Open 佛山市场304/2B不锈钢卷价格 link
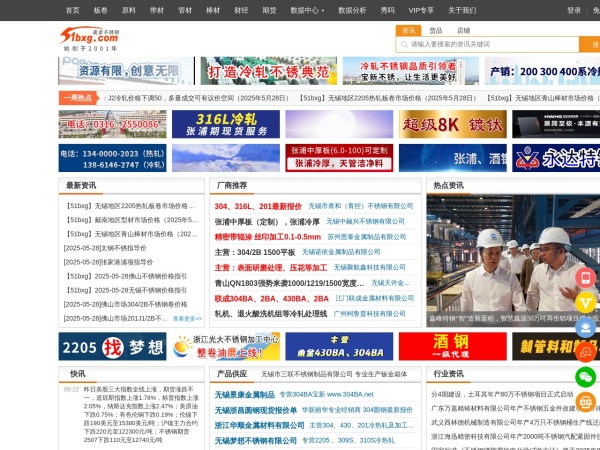600x450 pixels. pos(126,304)
